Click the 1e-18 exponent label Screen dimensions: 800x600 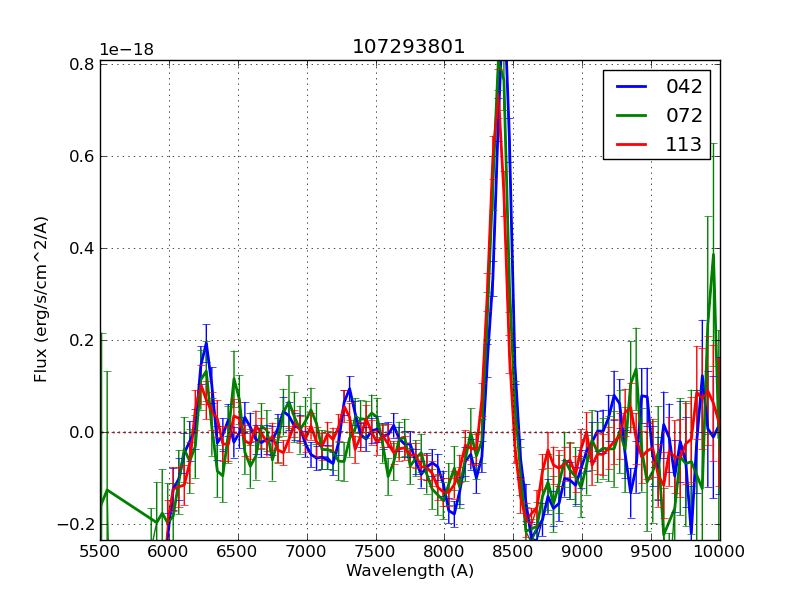tap(125, 50)
